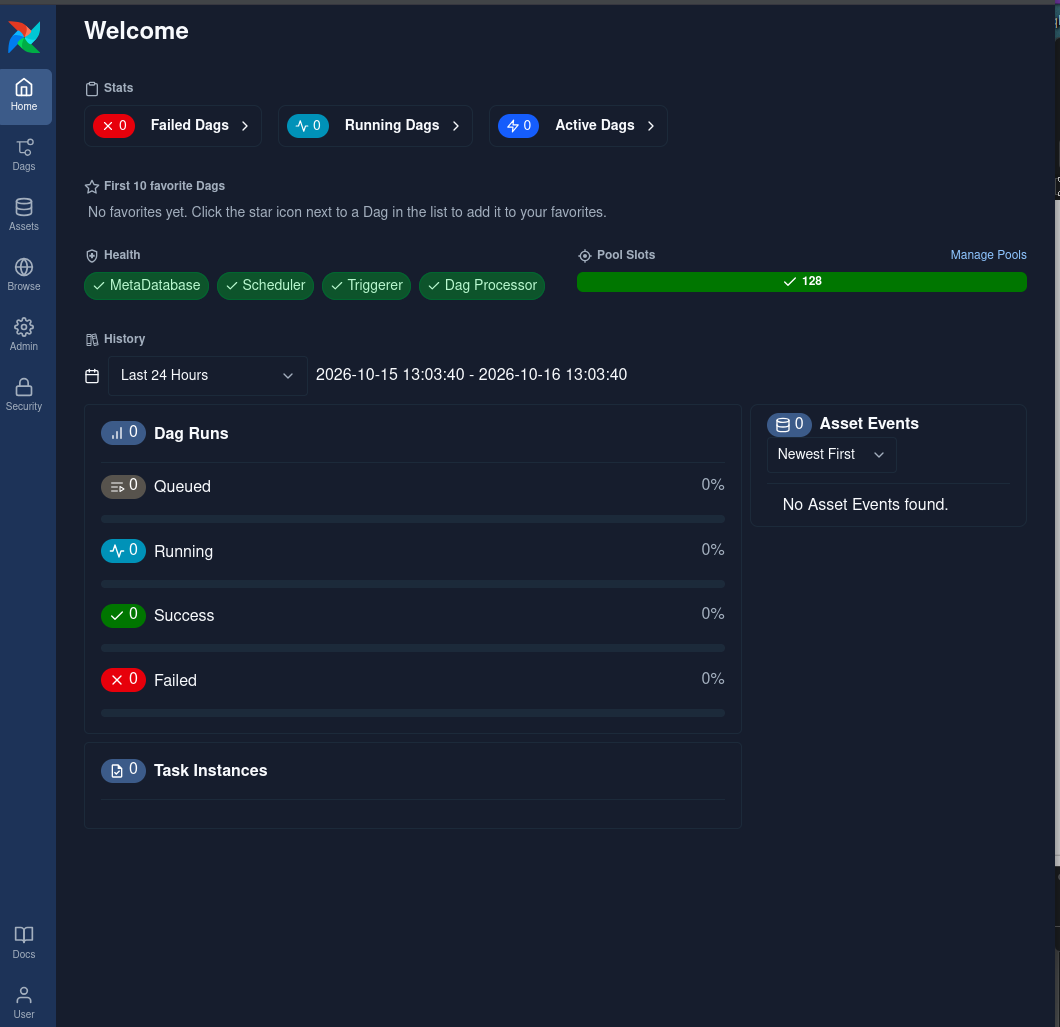
Task: Click the 'First 10 favorite Dags' label
Action: point(164,186)
